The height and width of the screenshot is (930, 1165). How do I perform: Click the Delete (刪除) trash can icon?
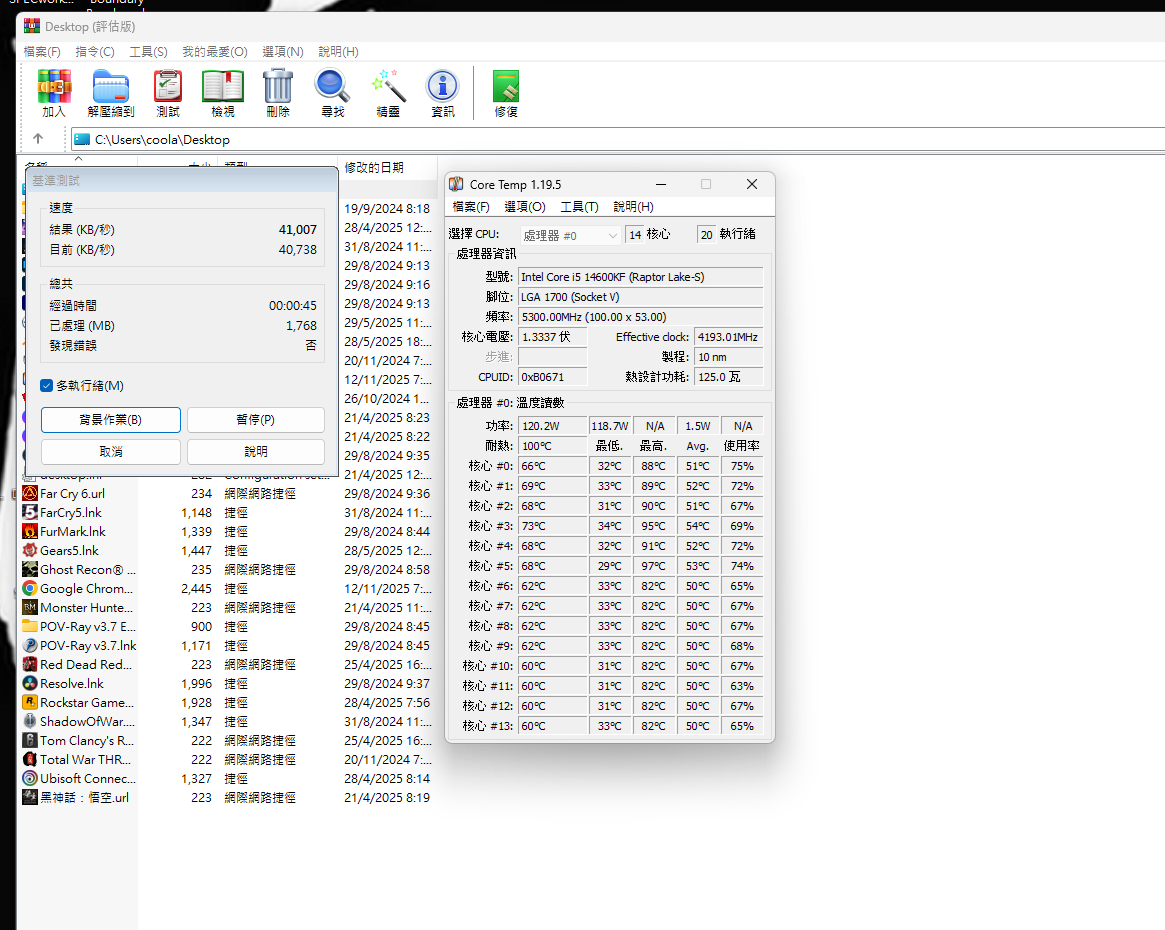278,93
